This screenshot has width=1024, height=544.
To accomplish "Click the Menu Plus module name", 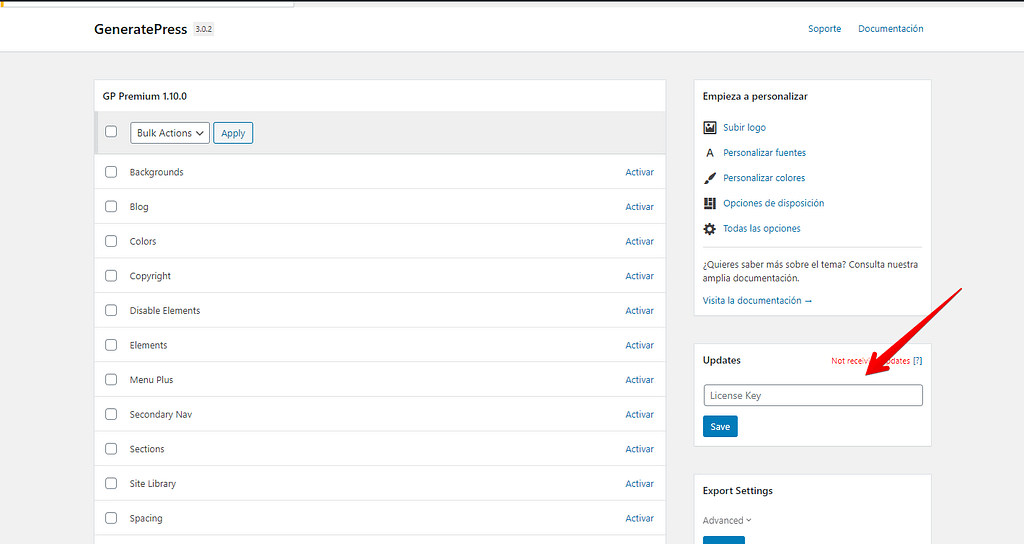I will click(152, 379).
